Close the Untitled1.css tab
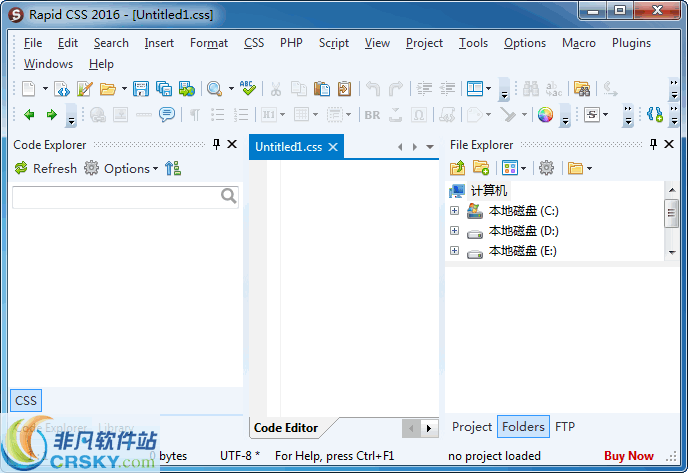The height and width of the screenshot is (473, 688). (x=333, y=147)
